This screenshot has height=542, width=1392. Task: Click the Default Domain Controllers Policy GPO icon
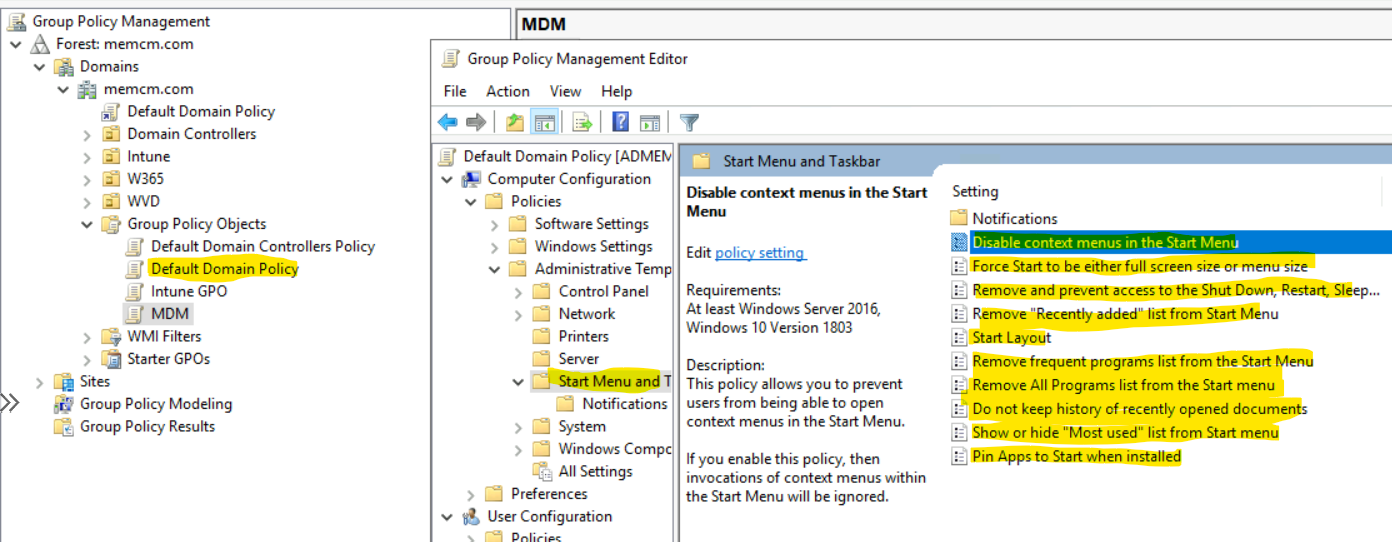coord(135,246)
